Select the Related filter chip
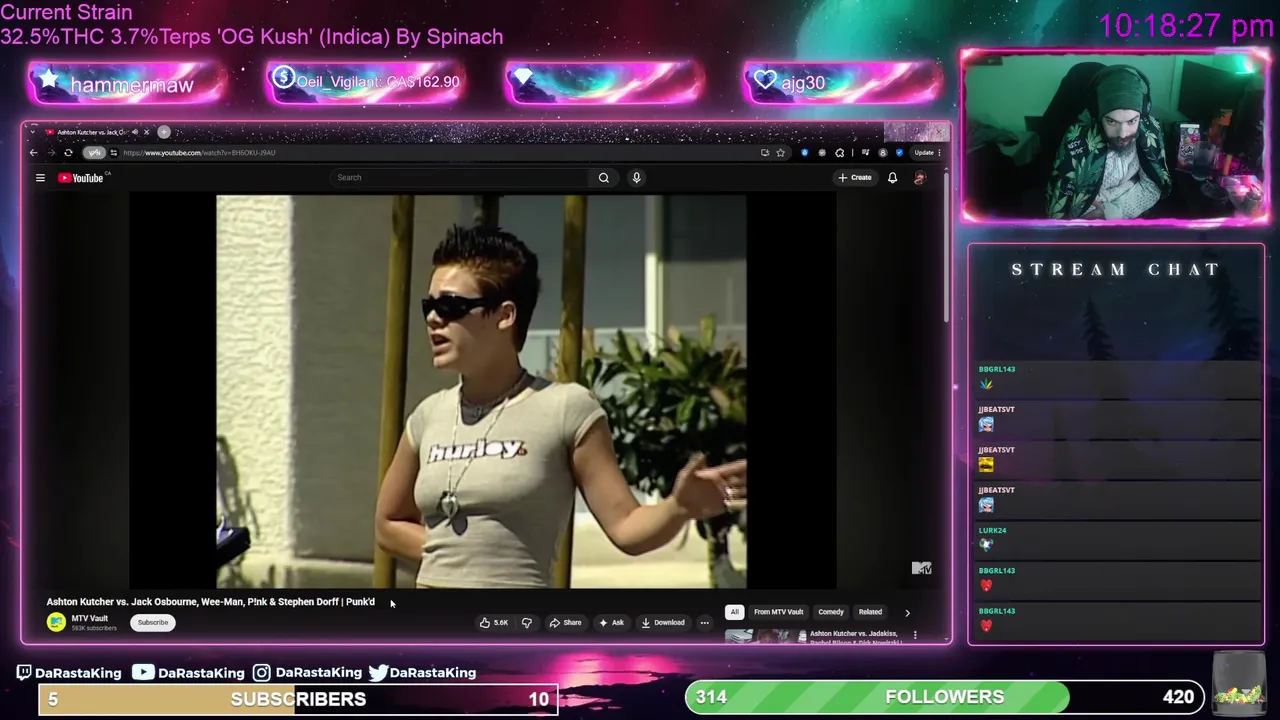1280x720 pixels. point(870,612)
